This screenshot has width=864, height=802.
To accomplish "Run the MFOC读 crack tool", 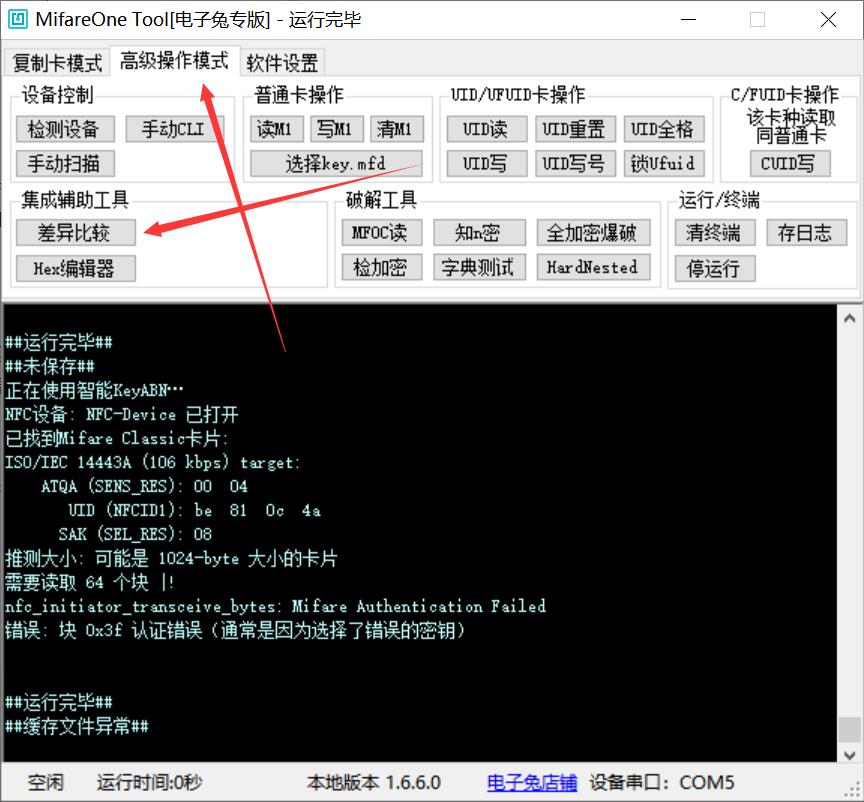I will (x=381, y=233).
